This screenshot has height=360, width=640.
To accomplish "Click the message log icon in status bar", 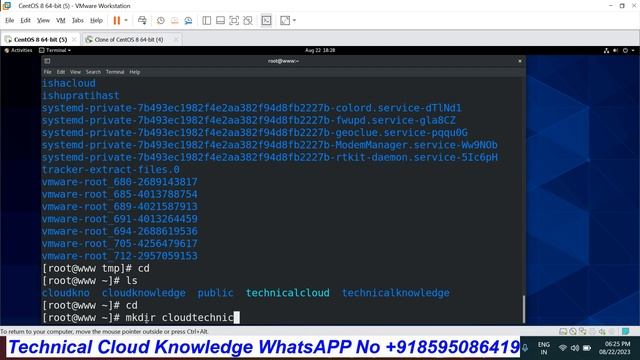I will coord(625,331).
